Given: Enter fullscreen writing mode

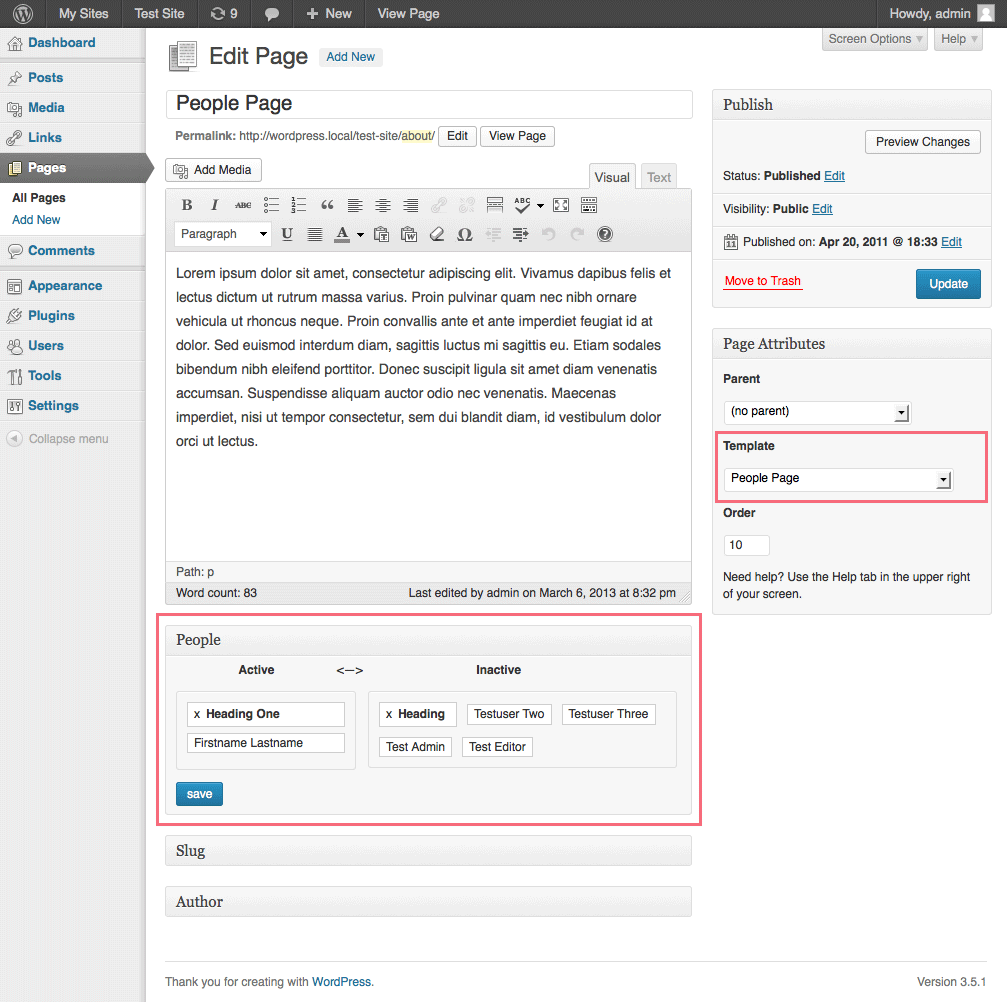Looking at the screenshot, I should [561, 205].
